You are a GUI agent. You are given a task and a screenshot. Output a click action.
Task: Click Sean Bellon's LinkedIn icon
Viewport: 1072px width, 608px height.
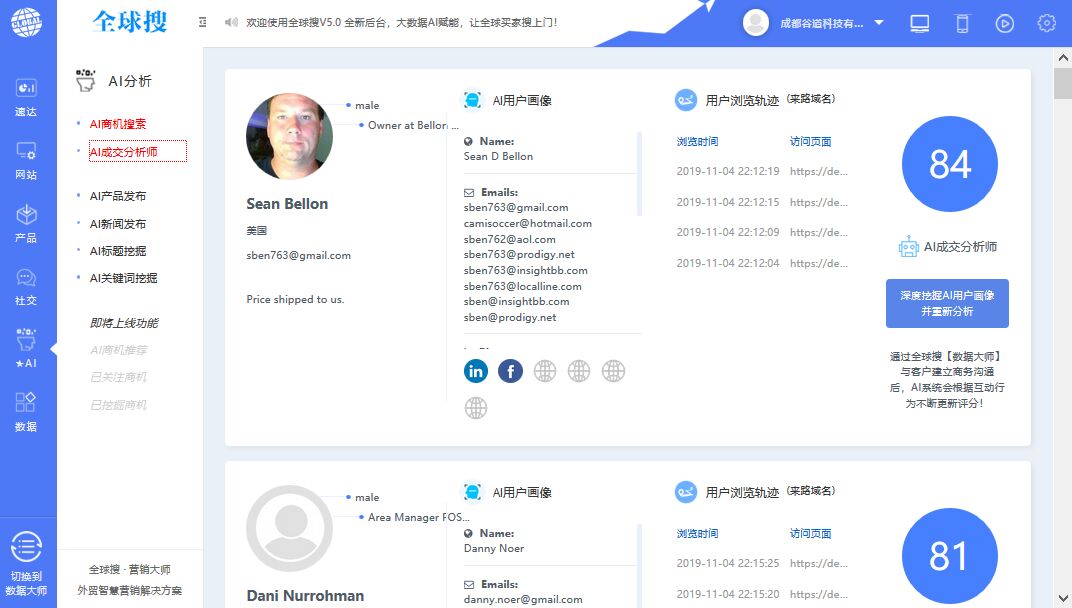[476, 370]
